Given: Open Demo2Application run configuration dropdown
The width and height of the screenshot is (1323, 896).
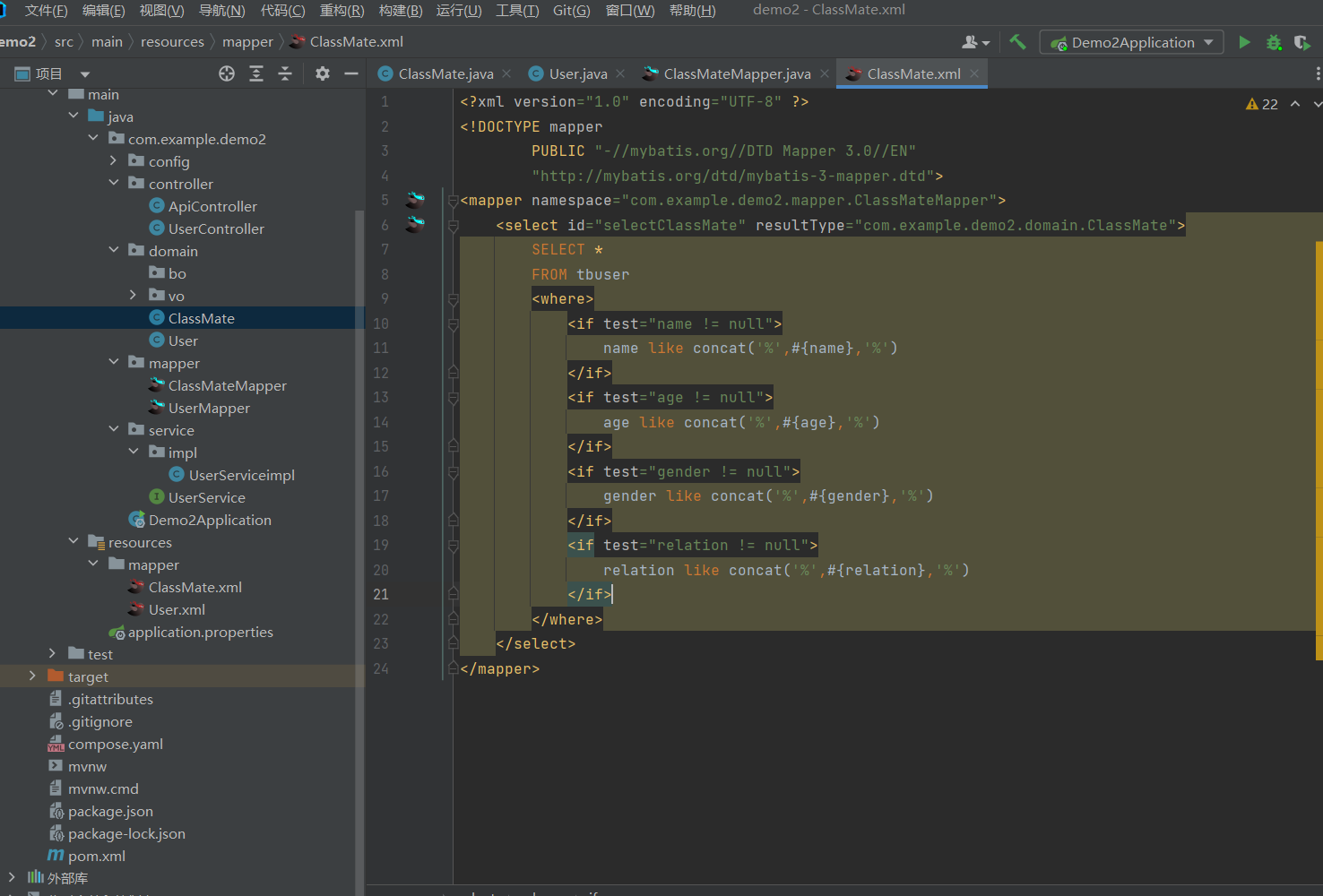Looking at the screenshot, I should point(1131,42).
